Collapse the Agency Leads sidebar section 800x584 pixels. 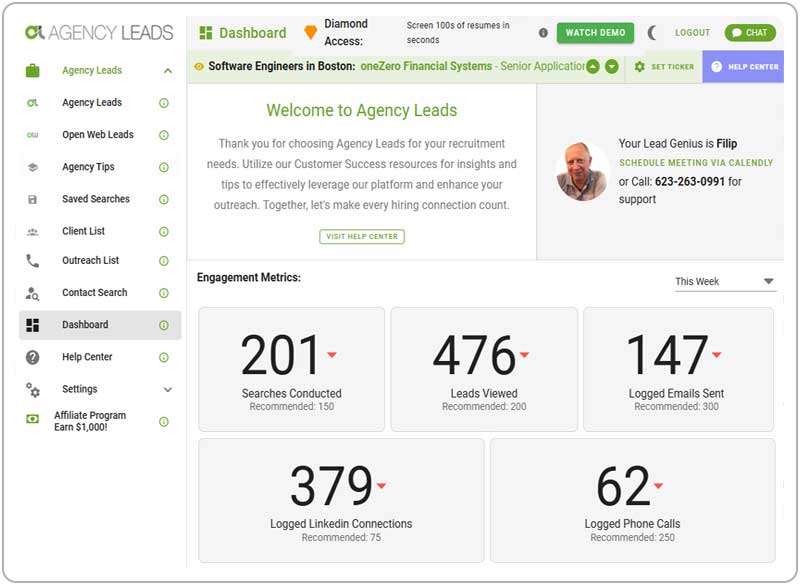click(168, 71)
